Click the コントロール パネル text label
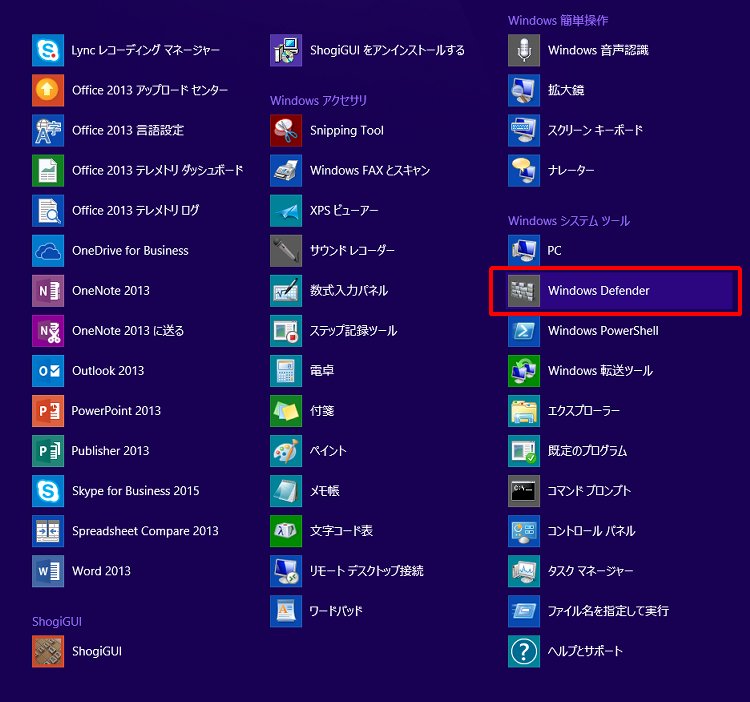This screenshot has width=750, height=702. tap(591, 531)
